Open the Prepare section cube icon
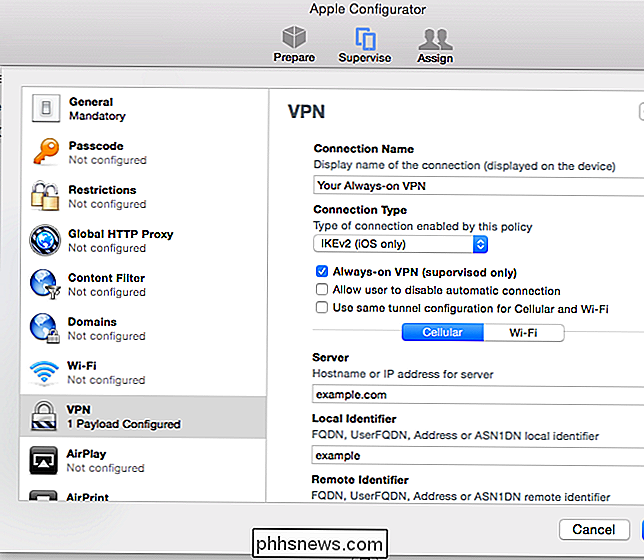Image resolution: width=644 pixels, height=560 pixels. click(x=294, y=37)
